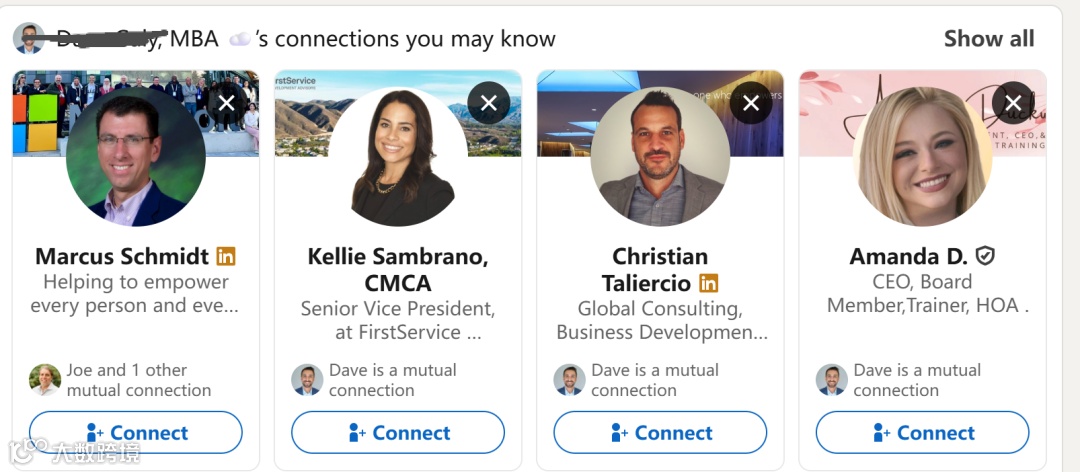Image resolution: width=1080 pixels, height=472 pixels.
Task: Connect with Amanda D.
Action: [922, 433]
